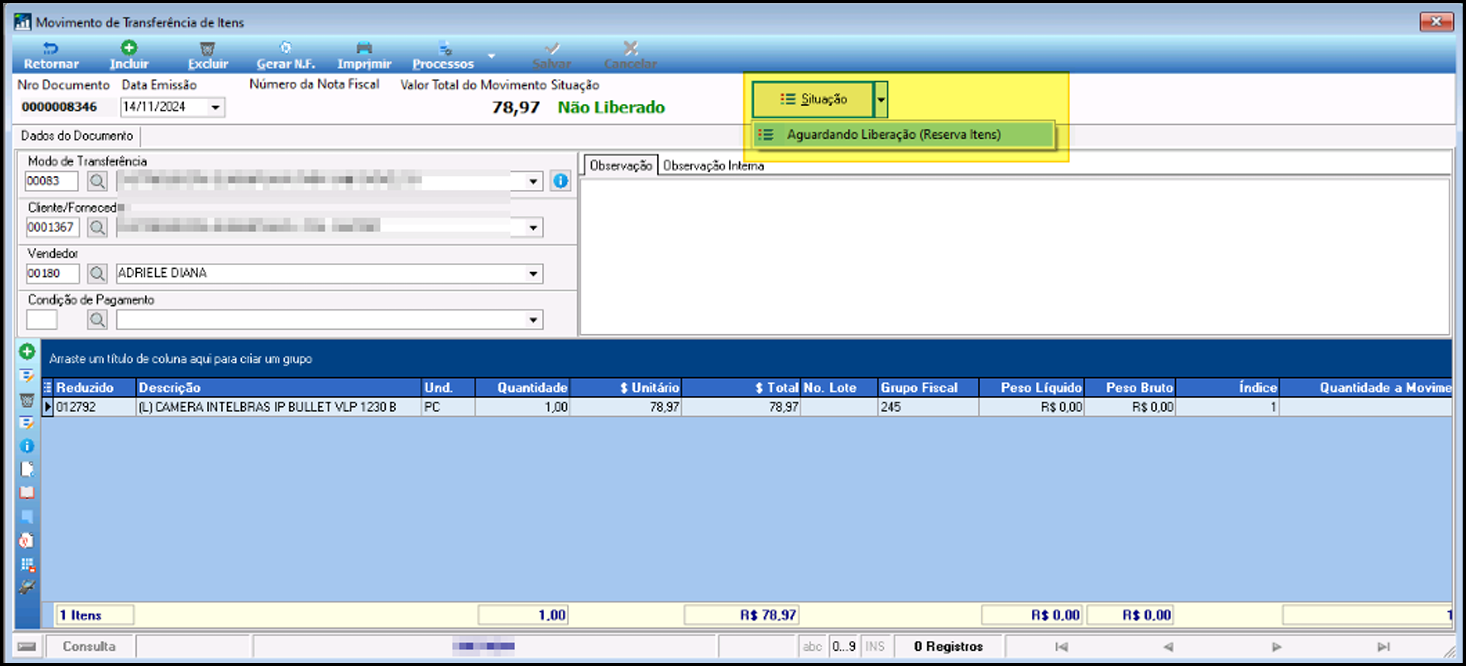Image resolution: width=1466 pixels, height=666 pixels.
Task: Open the Cliente/Fornecedor search magnifier
Action: tap(97, 227)
